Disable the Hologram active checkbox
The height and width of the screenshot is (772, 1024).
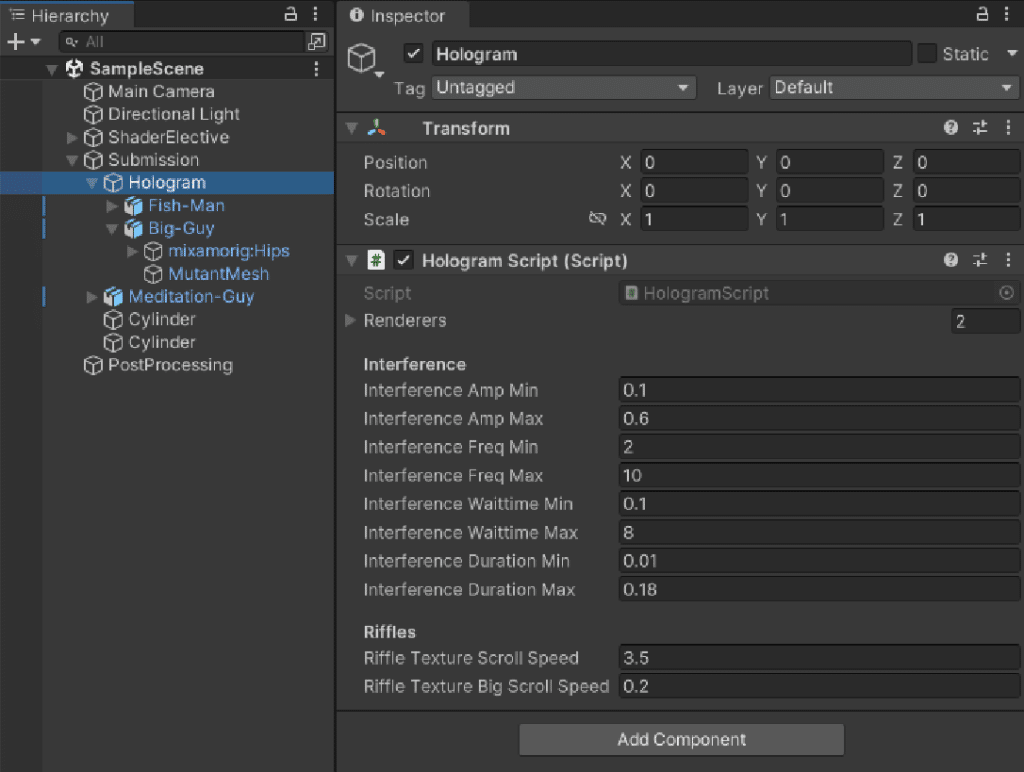(x=414, y=54)
